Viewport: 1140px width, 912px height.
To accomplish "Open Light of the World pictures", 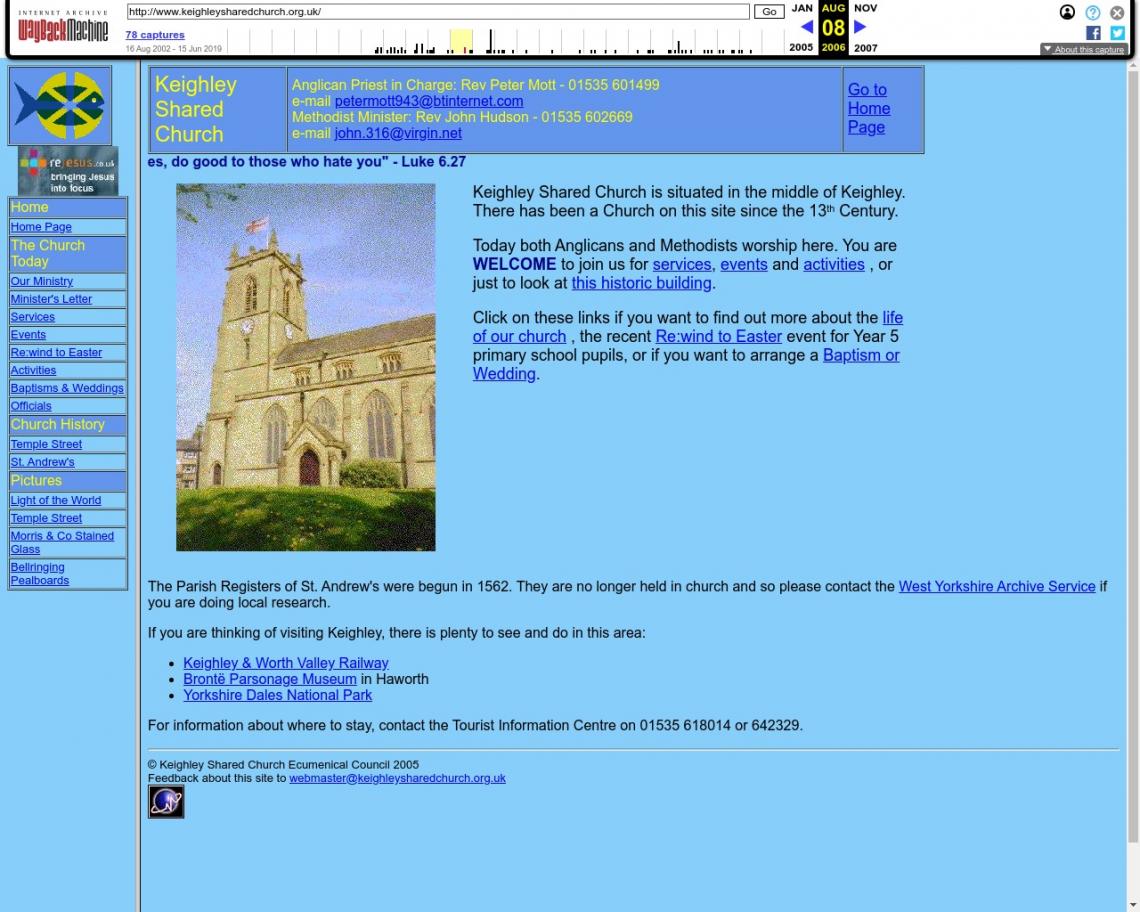I will [55, 500].
